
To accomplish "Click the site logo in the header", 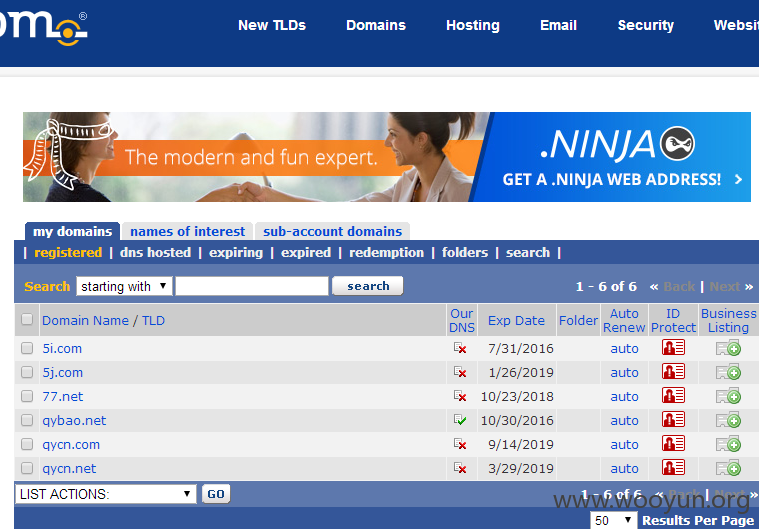I will 43,27.
